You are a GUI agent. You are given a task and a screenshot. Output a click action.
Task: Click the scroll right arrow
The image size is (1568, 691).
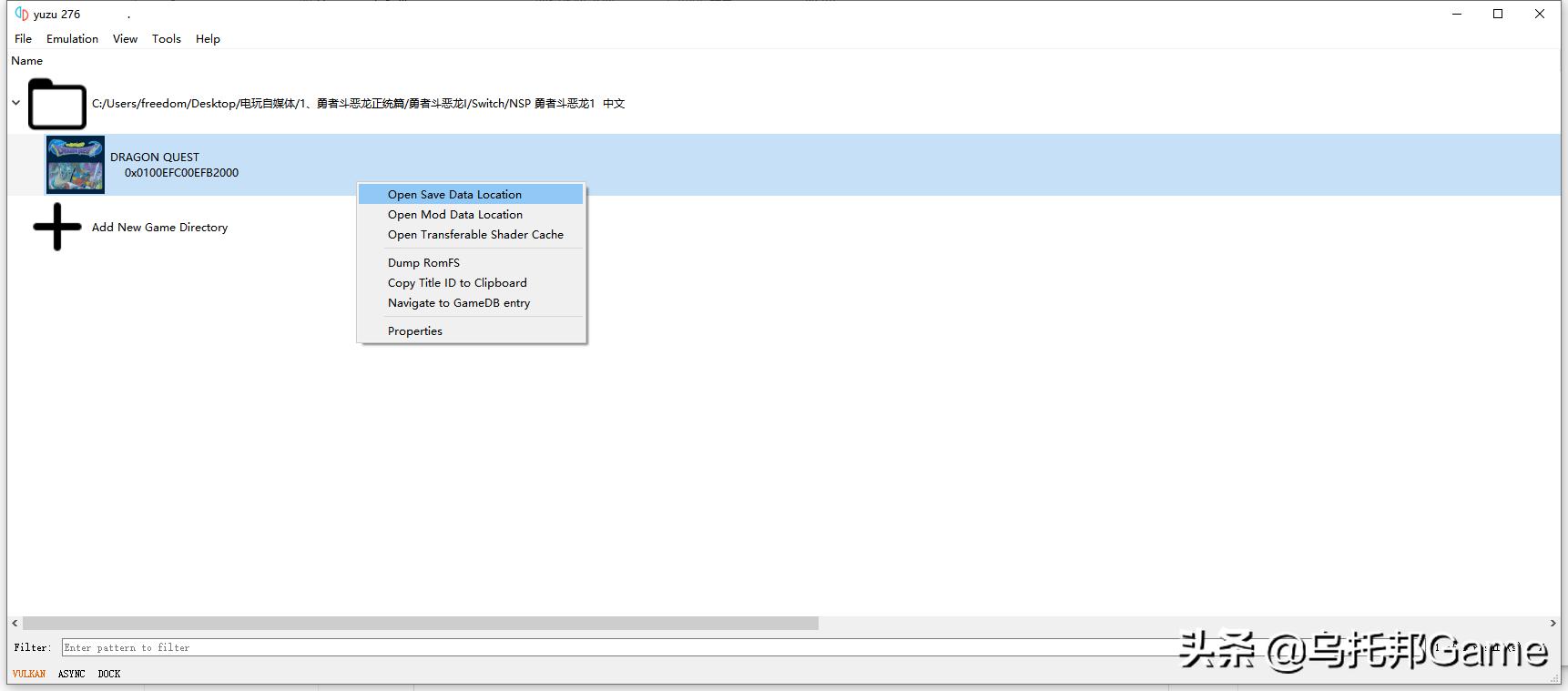(1553, 624)
